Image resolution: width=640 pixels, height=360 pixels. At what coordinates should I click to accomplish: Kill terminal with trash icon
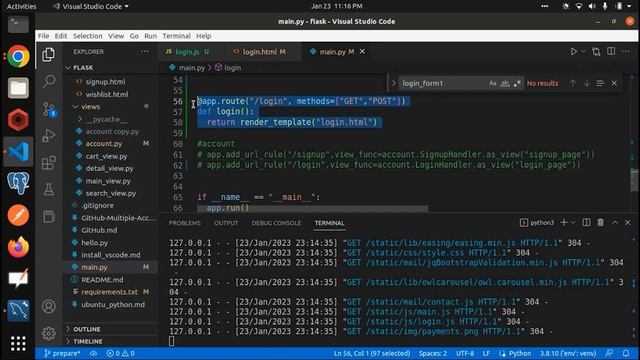pyautogui.click(x=600, y=222)
